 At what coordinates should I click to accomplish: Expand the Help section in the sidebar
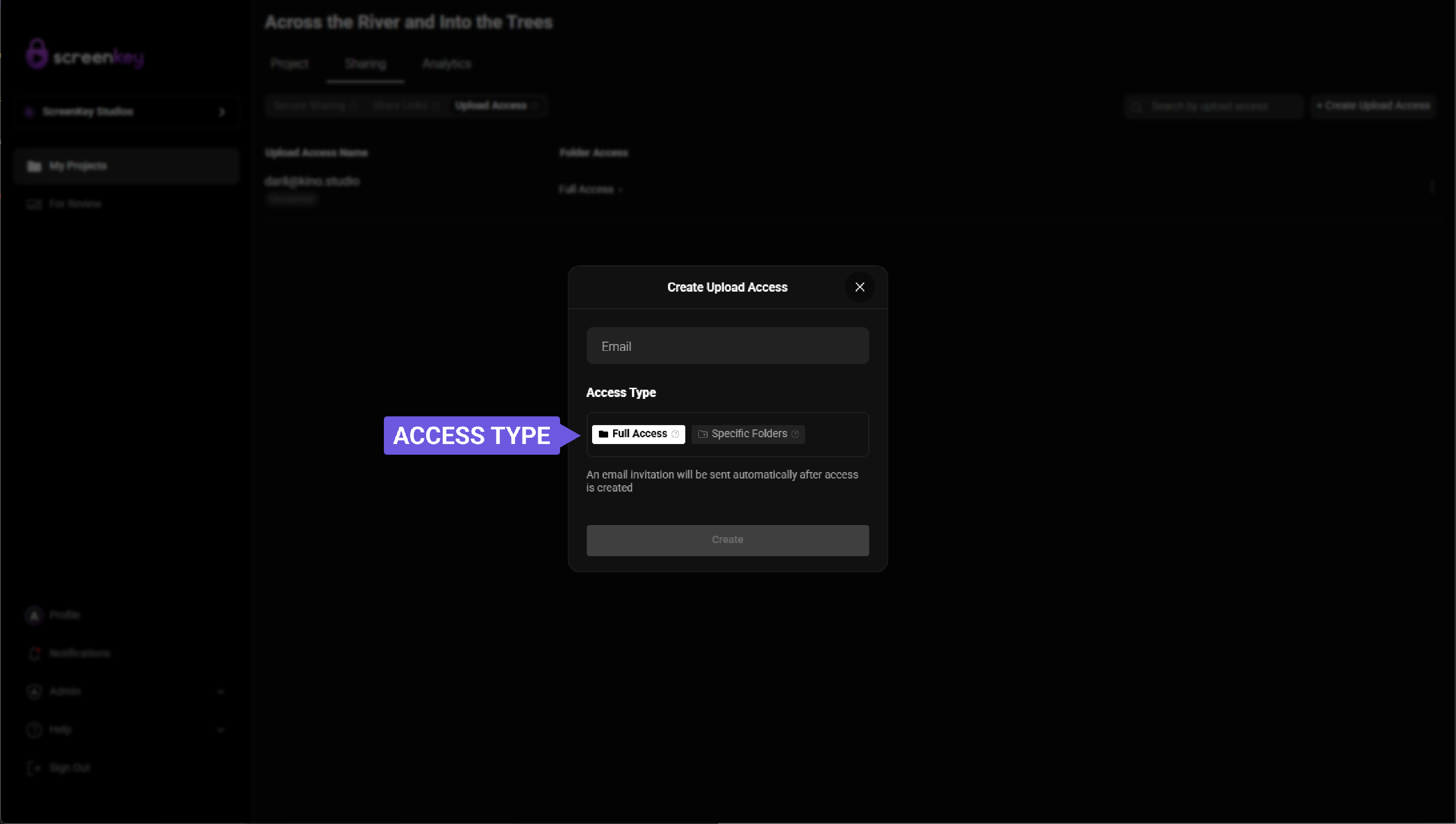[126, 729]
